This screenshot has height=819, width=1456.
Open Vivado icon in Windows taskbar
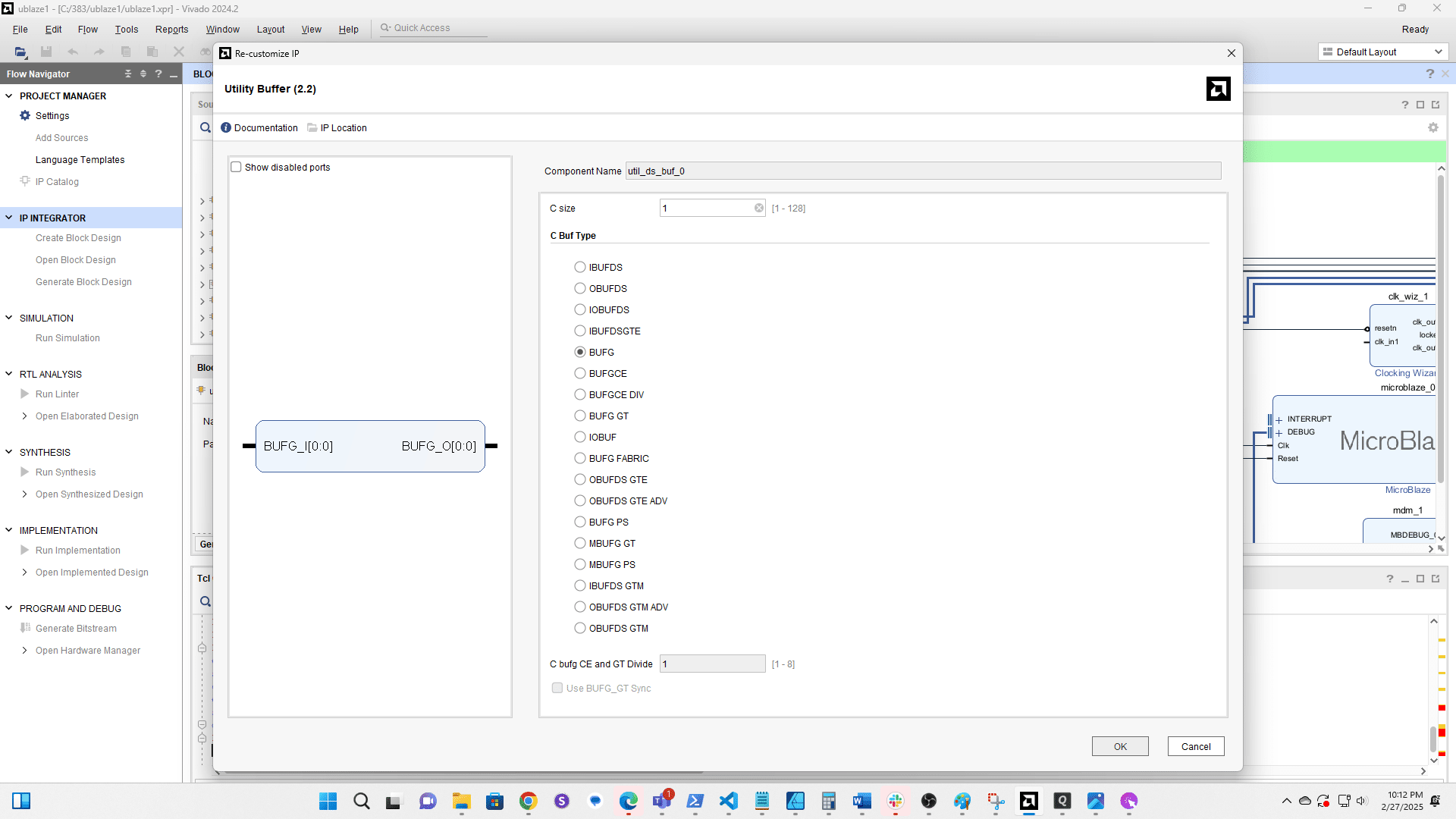(x=1029, y=801)
